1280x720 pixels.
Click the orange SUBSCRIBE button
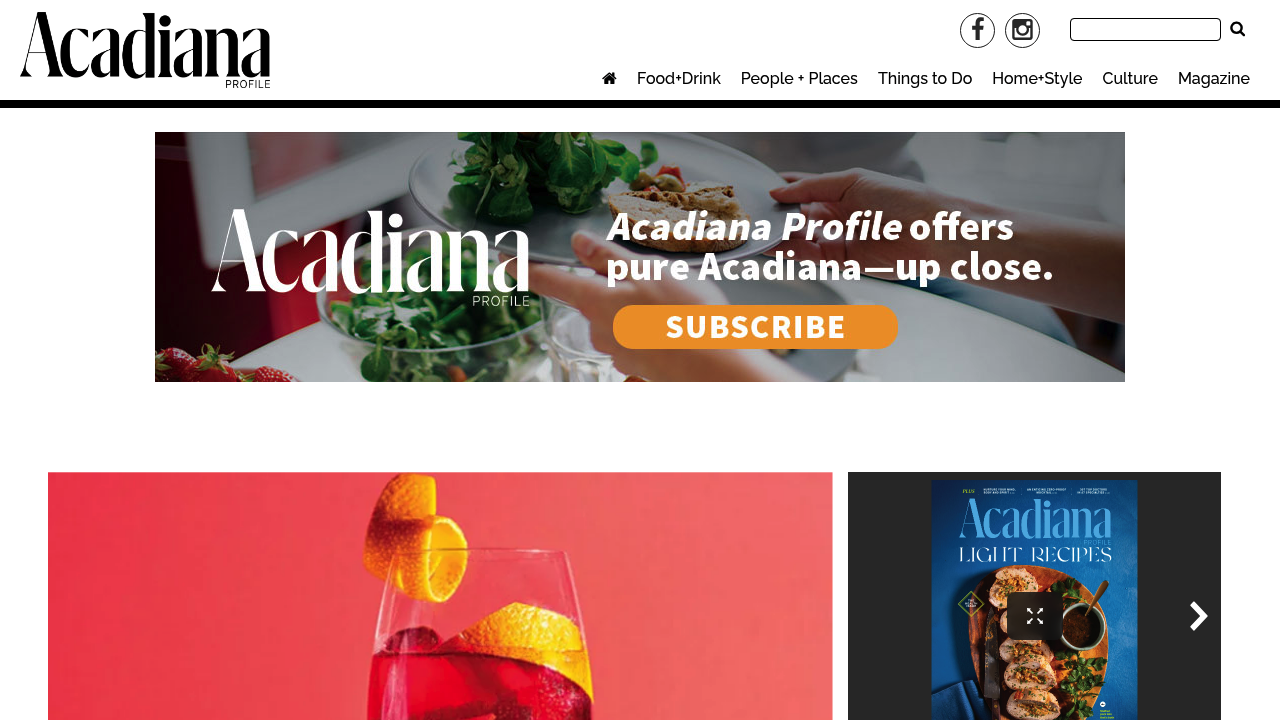755,327
